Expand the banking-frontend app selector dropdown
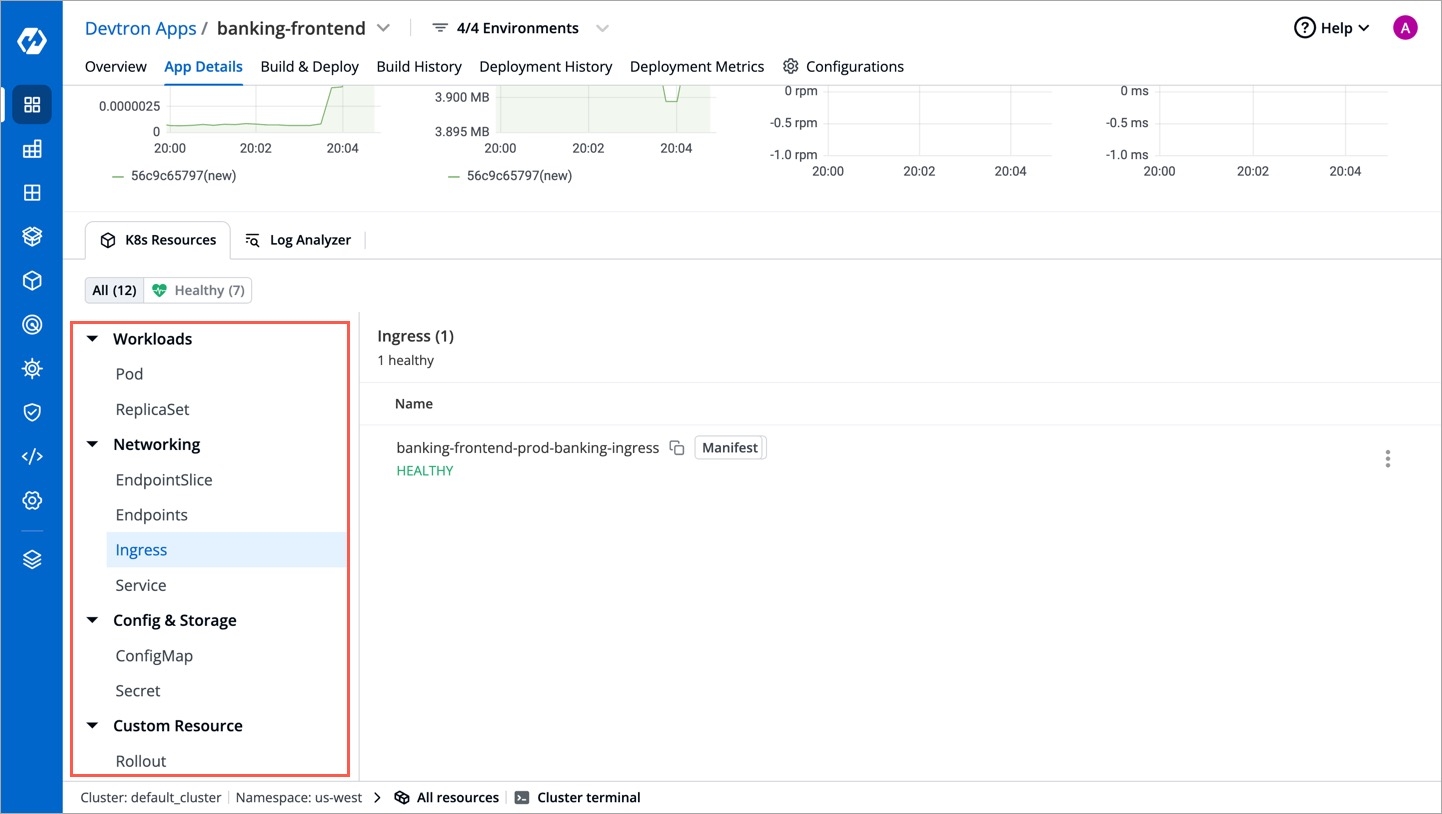This screenshot has width=1442, height=814. click(384, 28)
